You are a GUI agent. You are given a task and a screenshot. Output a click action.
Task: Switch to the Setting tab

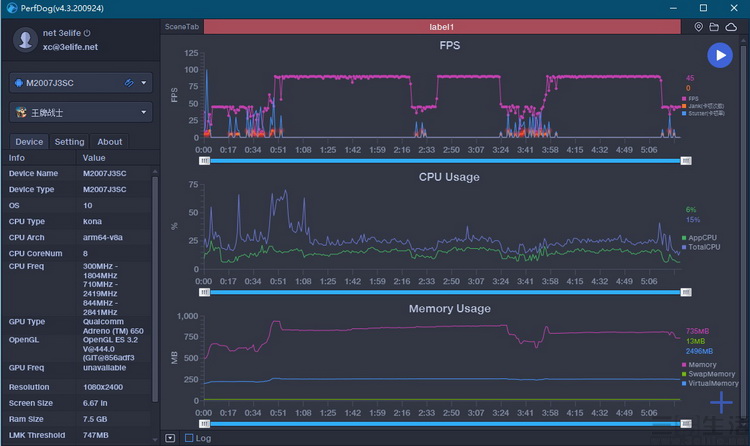(69, 142)
